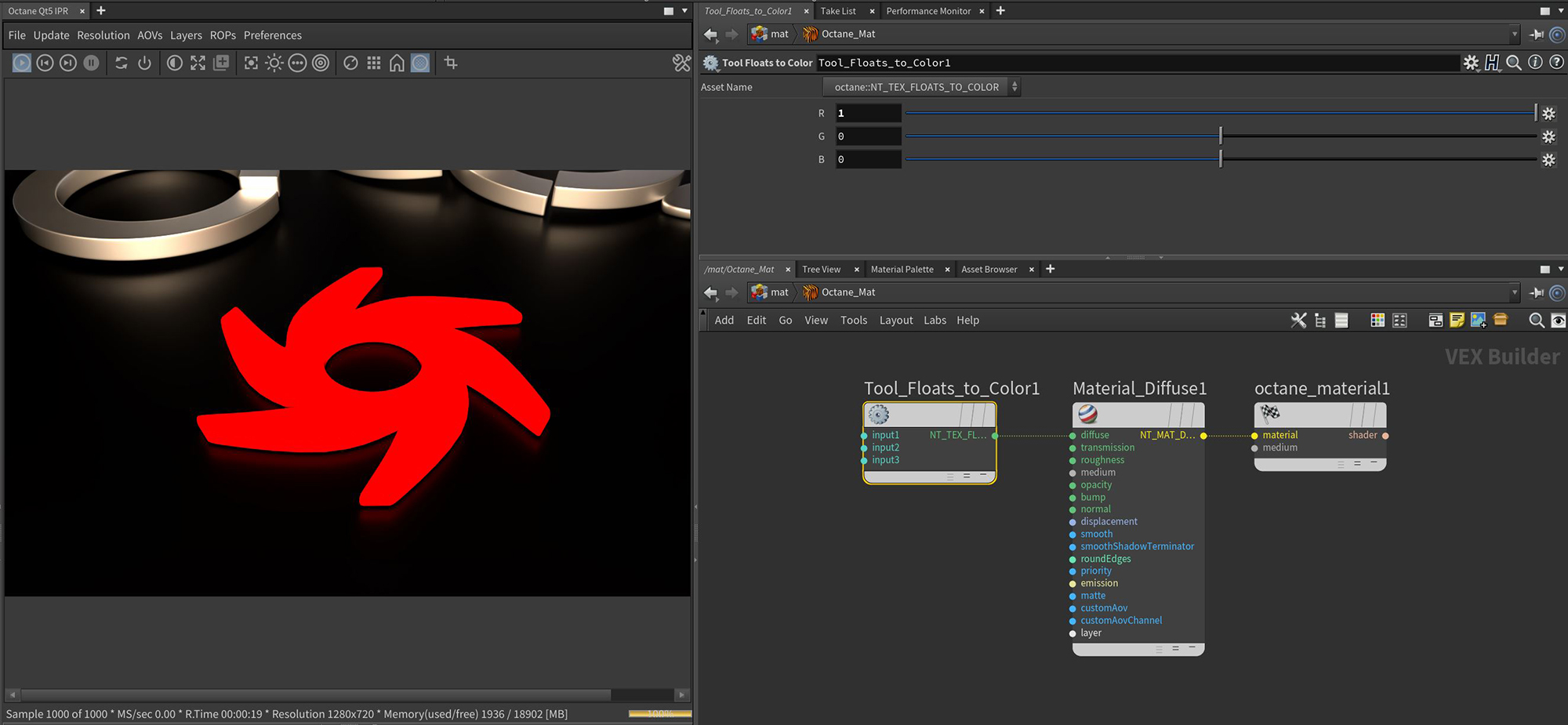Toggle the network display eye icon
The image size is (1568, 725).
[1559, 320]
